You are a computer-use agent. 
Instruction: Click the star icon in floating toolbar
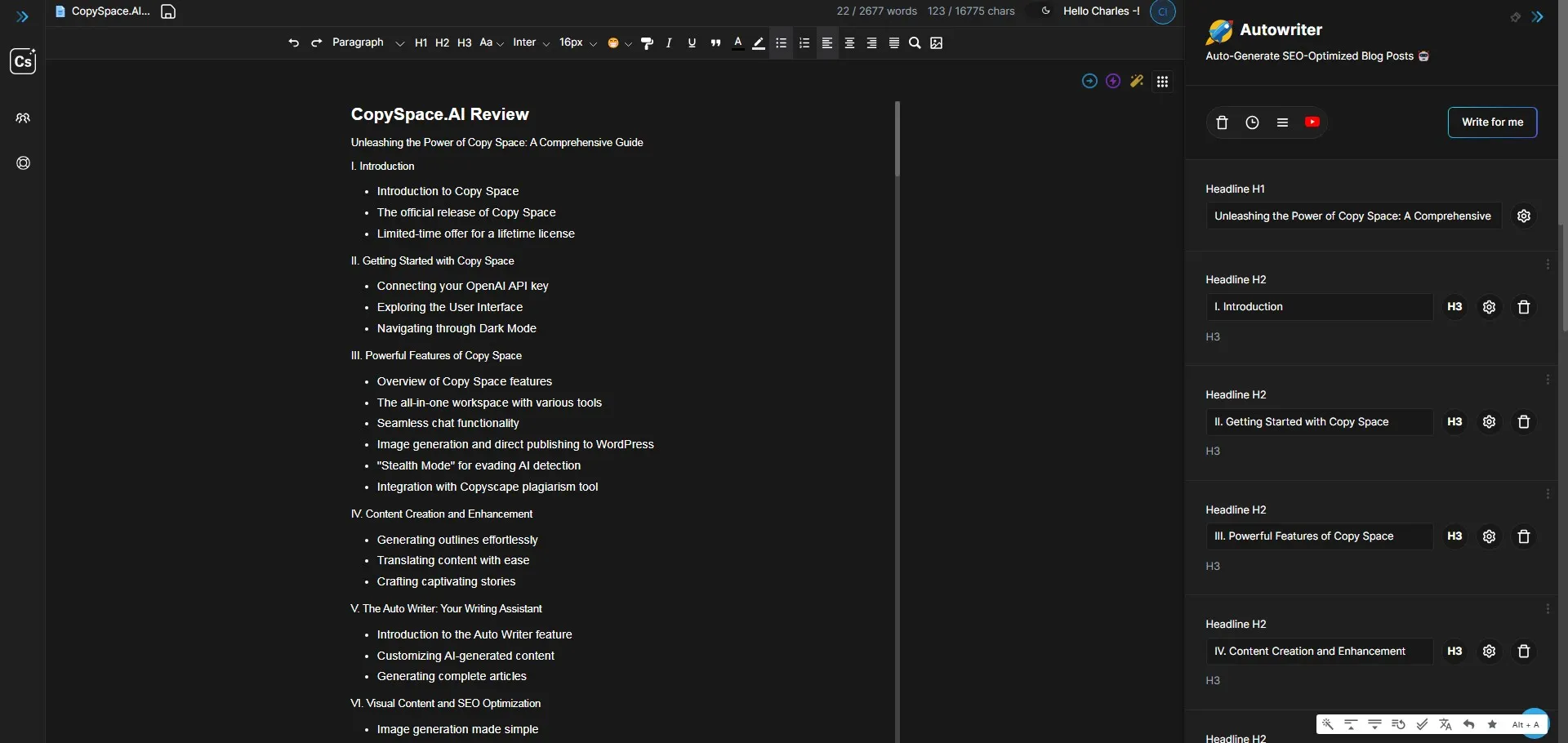1493,724
